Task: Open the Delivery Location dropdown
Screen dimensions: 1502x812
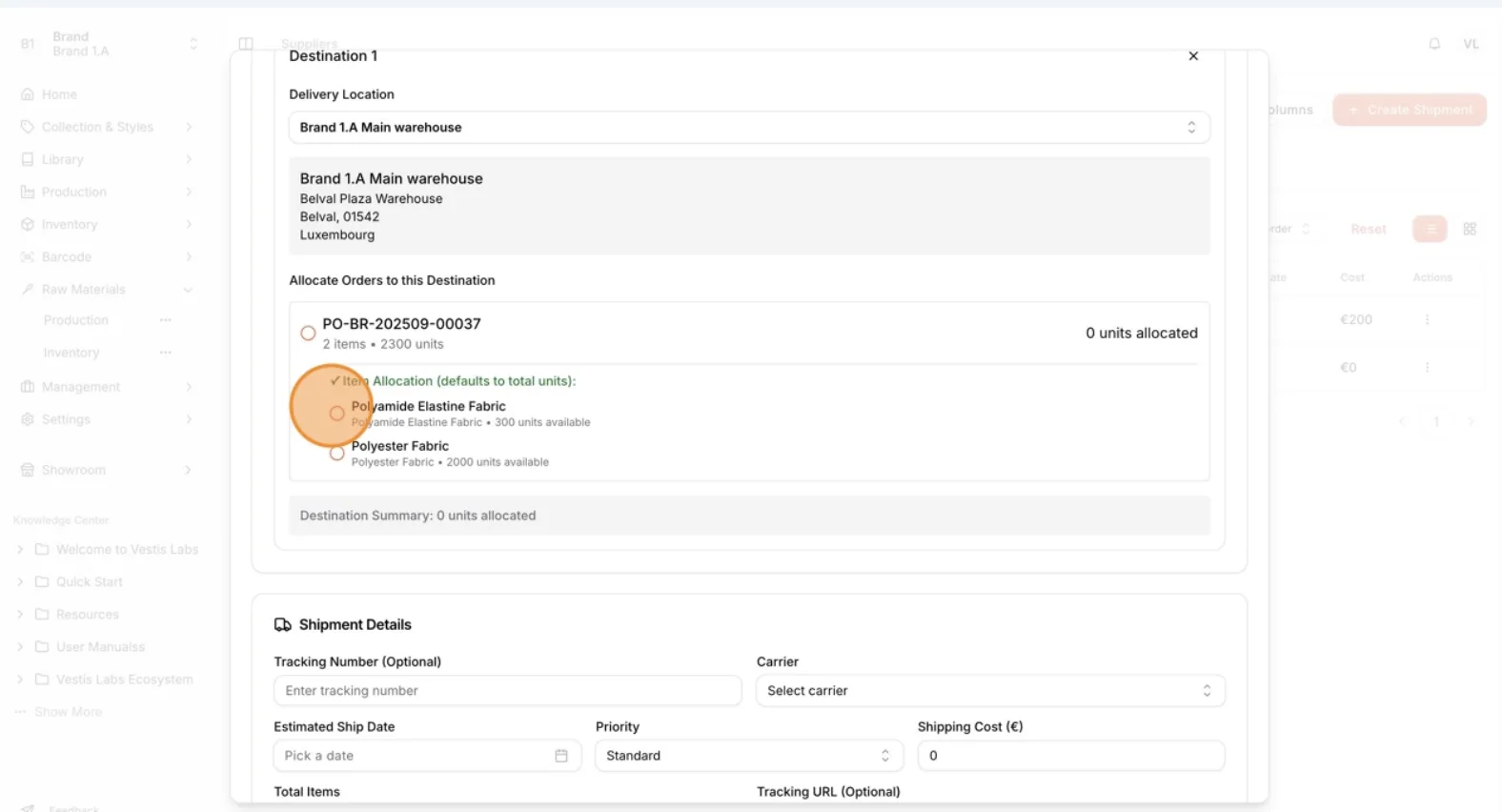Action: point(749,128)
